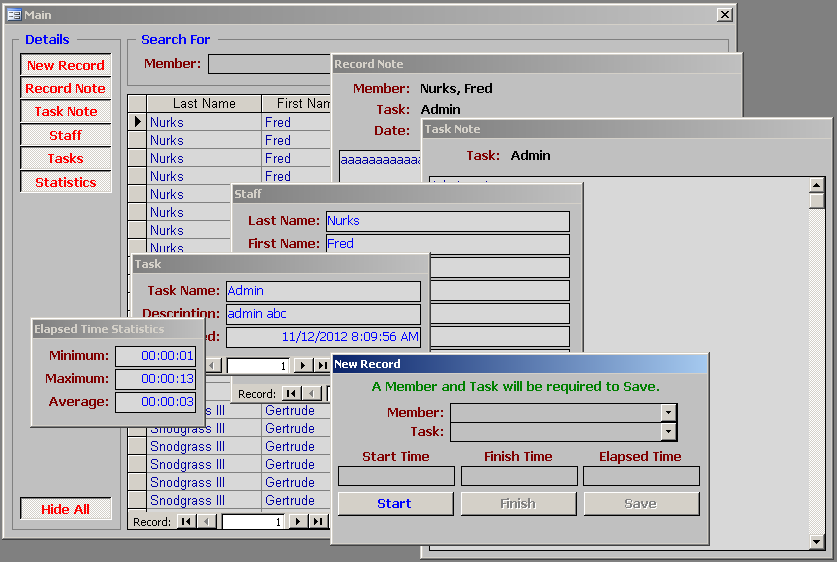This screenshot has height=562, width=837.
Task: Show the Staff form from Details
Action: pyautogui.click(x=66, y=135)
